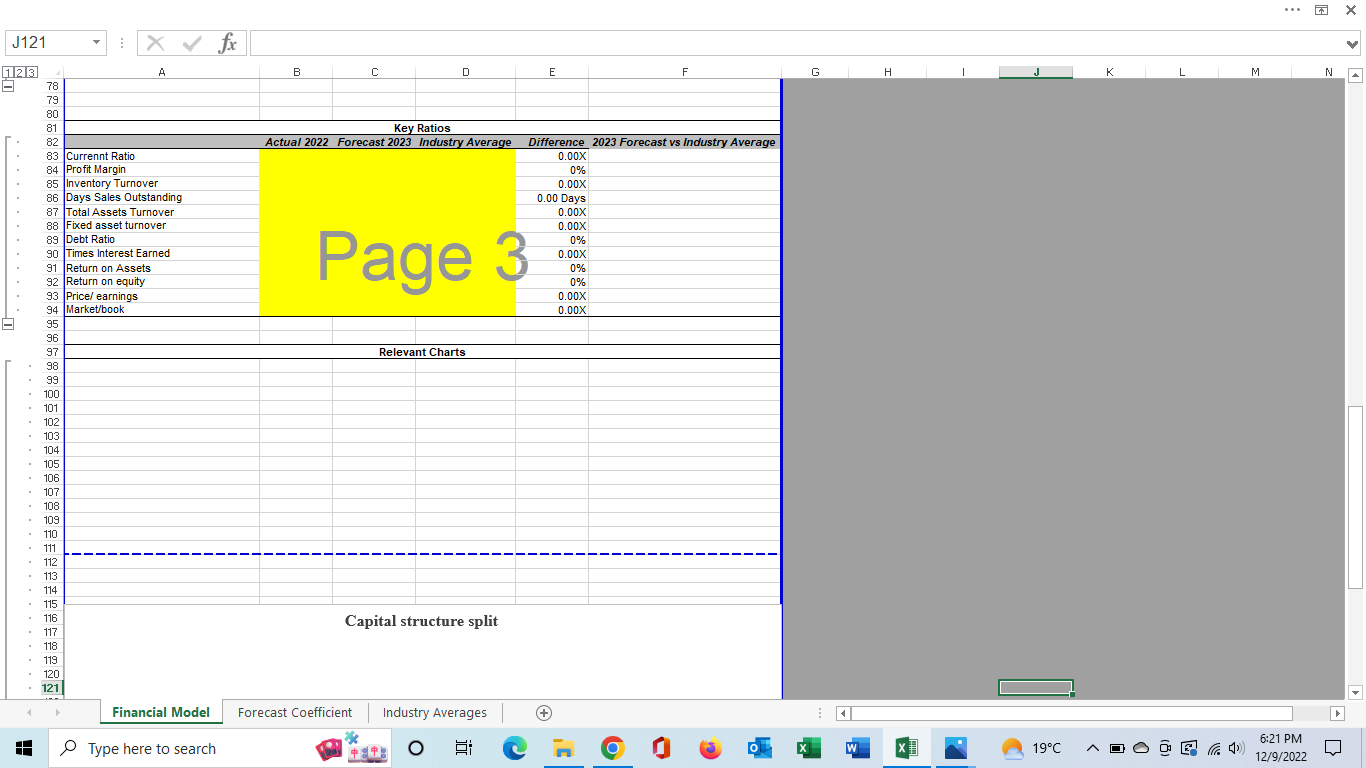The width and height of the screenshot is (1366, 768).
Task: Open the Name Box dropdown
Action: click(x=96, y=42)
